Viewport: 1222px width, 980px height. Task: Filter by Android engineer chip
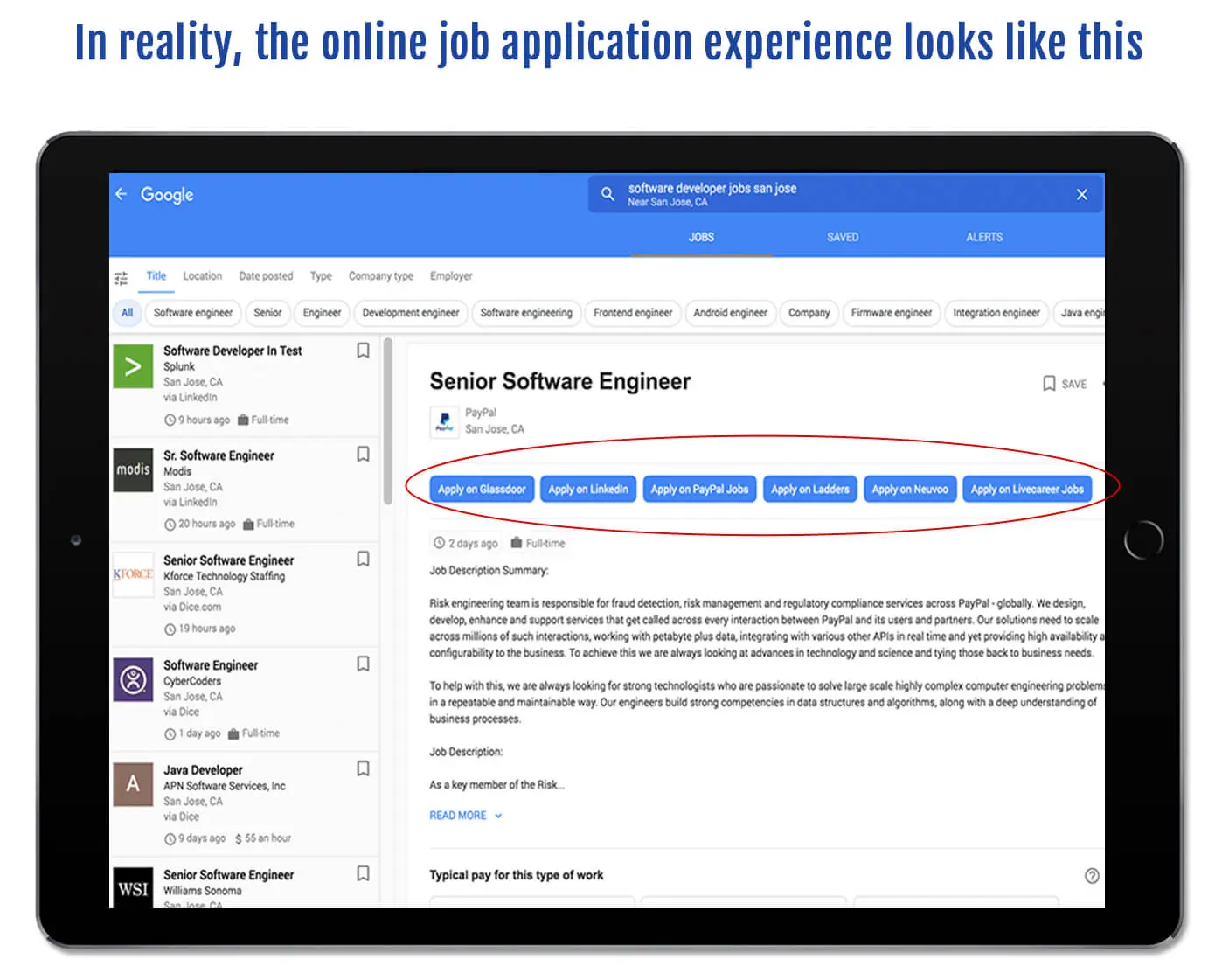(730, 313)
